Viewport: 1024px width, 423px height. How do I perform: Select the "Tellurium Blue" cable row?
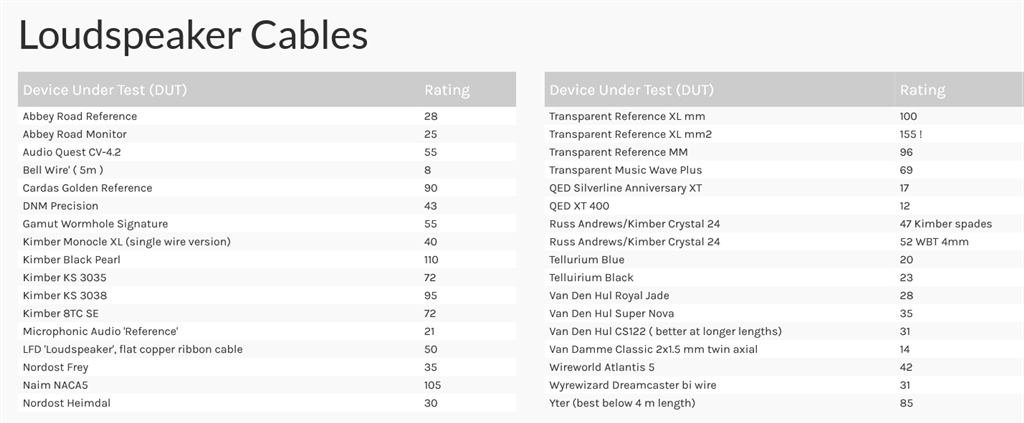tap(586, 260)
